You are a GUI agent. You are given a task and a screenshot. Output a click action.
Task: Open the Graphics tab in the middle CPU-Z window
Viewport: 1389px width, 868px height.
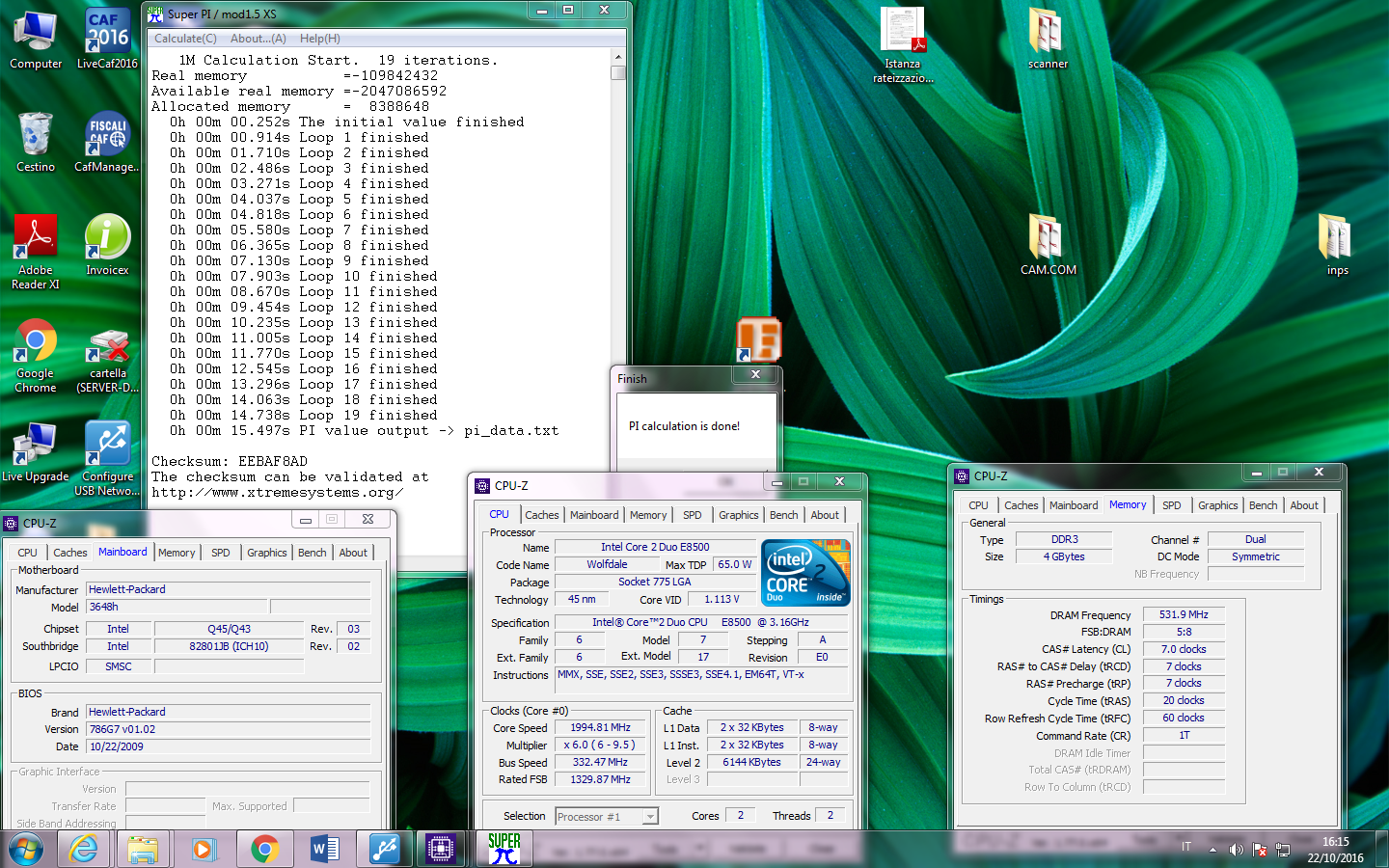(x=738, y=515)
